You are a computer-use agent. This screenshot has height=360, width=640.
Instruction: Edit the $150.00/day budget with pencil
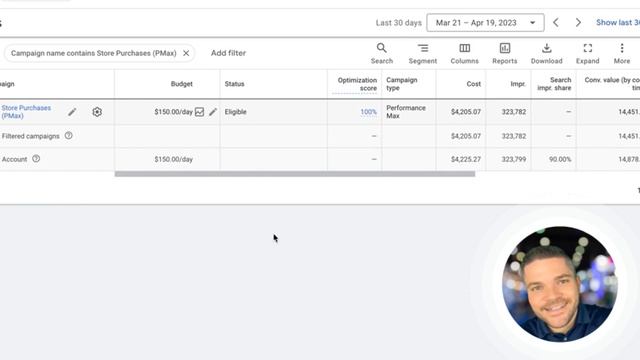click(x=213, y=112)
